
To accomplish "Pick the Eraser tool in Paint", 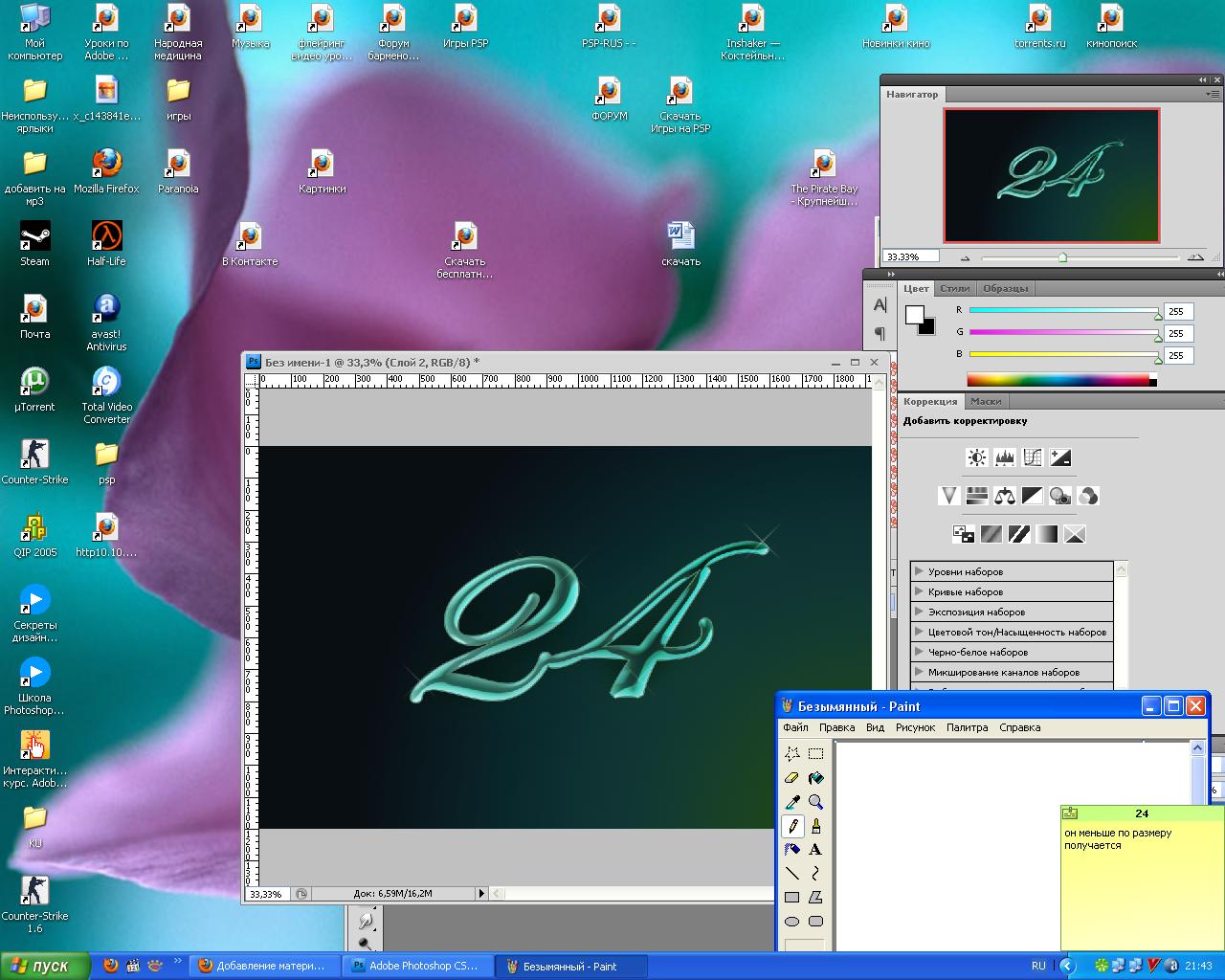I will point(791,778).
